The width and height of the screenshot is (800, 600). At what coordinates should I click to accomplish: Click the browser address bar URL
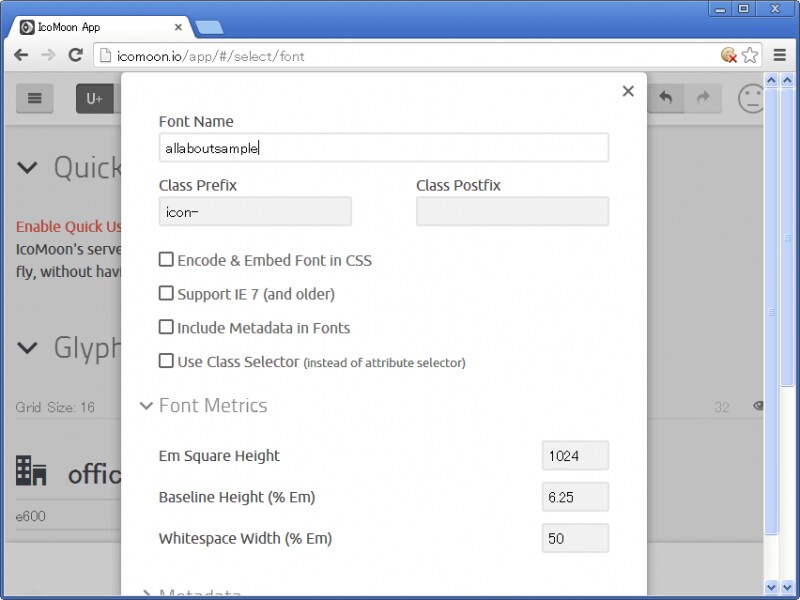pos(210,56)
